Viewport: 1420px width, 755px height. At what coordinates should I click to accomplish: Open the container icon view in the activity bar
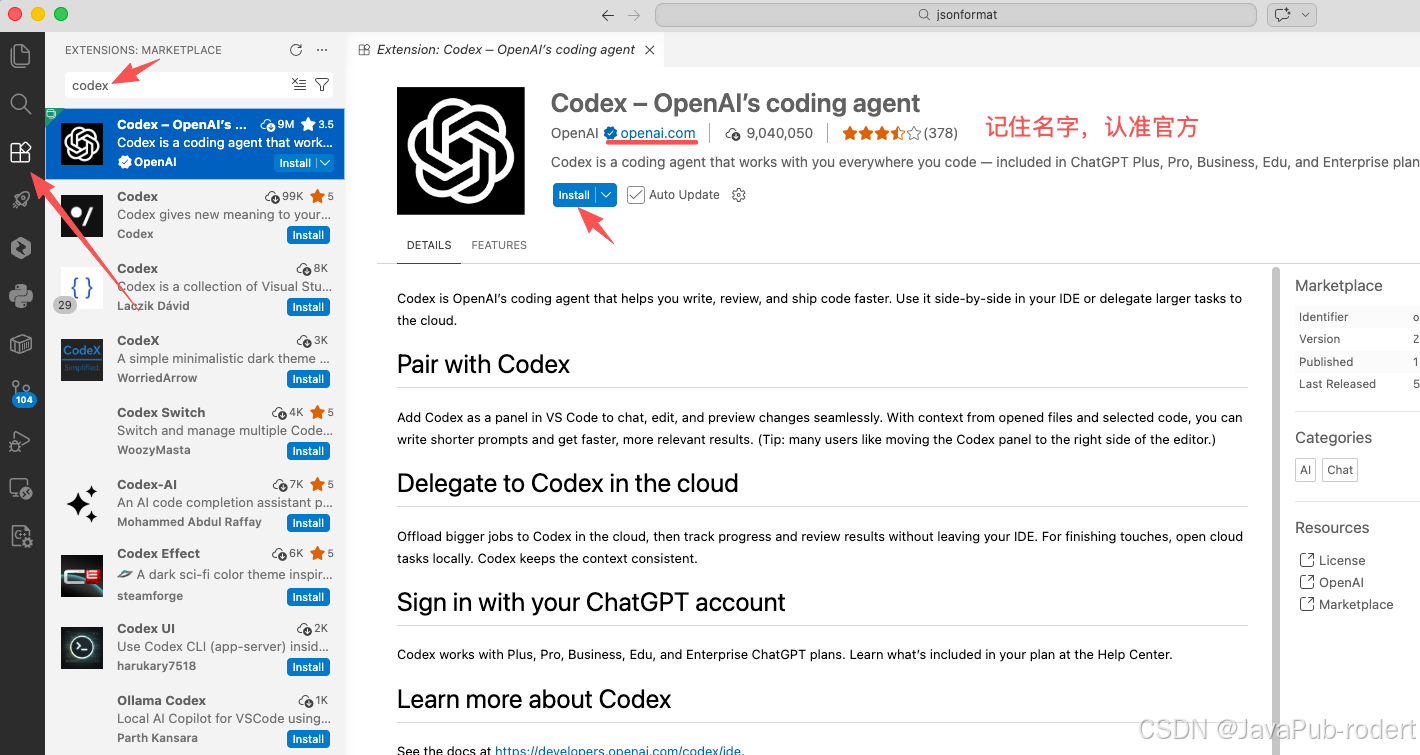click(20, 345)
